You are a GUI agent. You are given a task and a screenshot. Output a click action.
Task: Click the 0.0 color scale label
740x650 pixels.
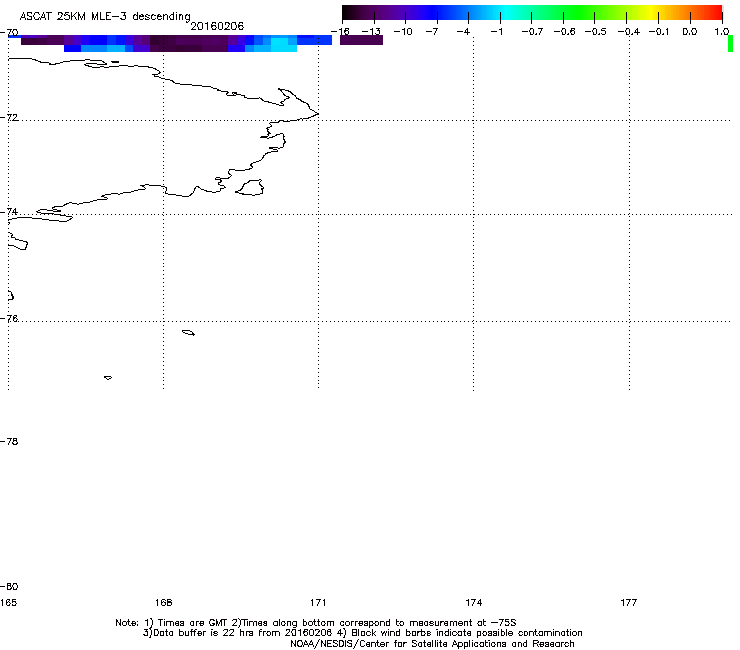690,32
